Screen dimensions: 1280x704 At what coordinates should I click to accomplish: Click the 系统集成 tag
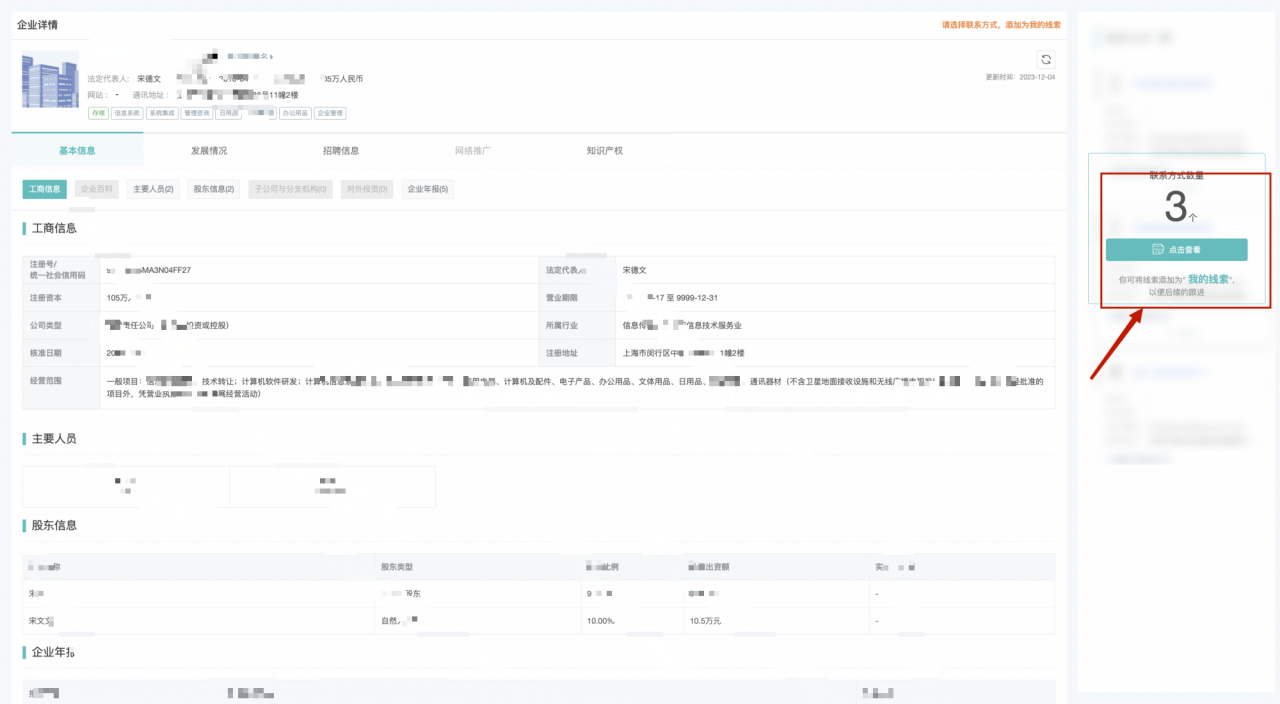click(x=162, y=113)
